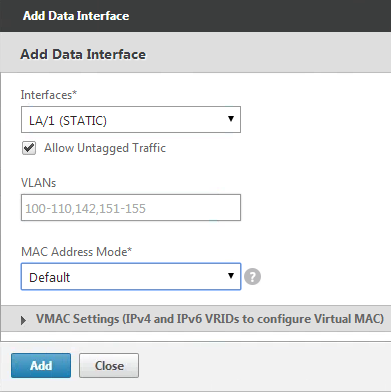Click the VLANs field label
Image resolution: width=391 pixels, height=392 pixels.
tap(38, 183)
